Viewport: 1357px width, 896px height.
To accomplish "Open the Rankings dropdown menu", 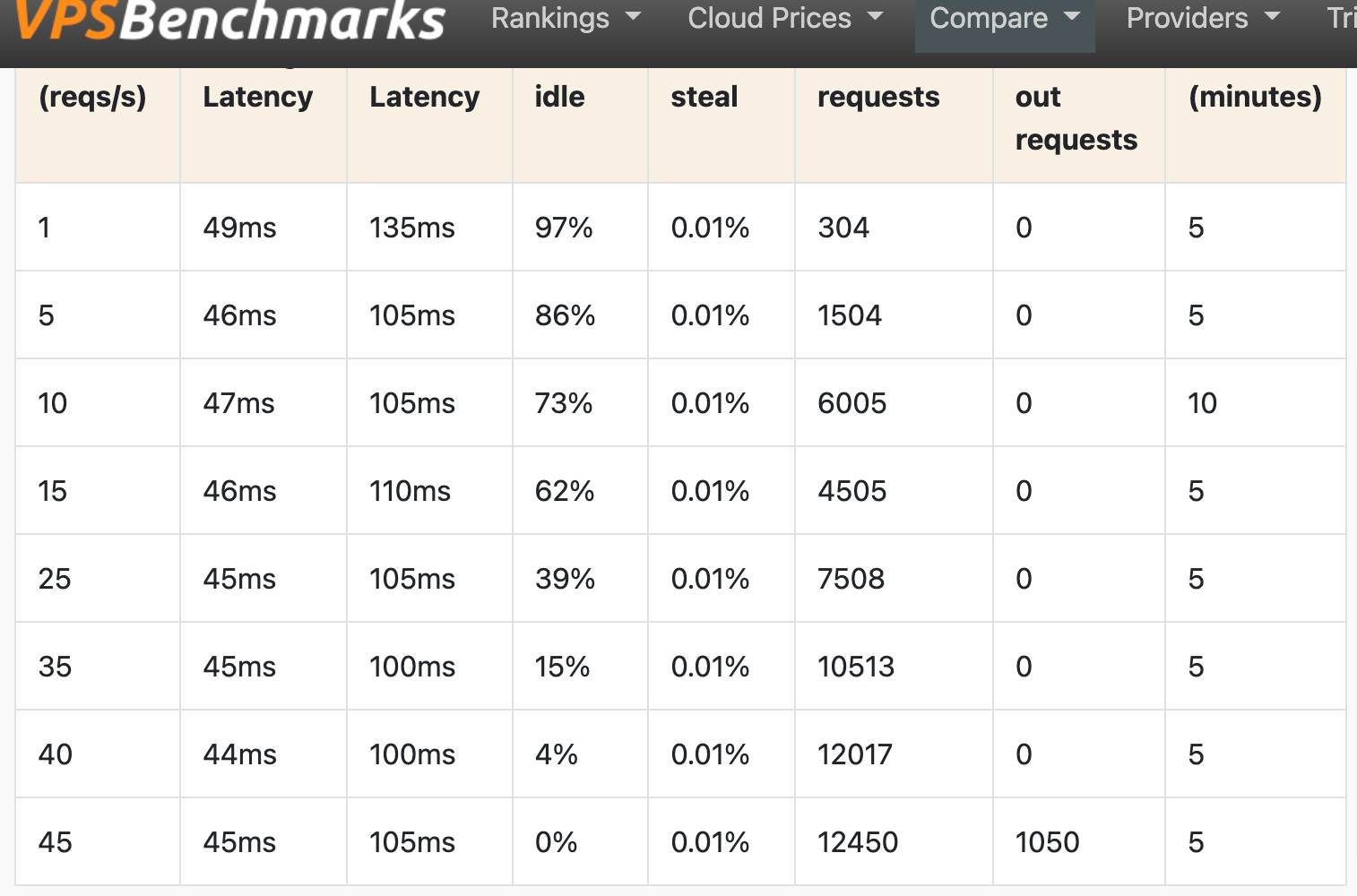I will point(566,18).
